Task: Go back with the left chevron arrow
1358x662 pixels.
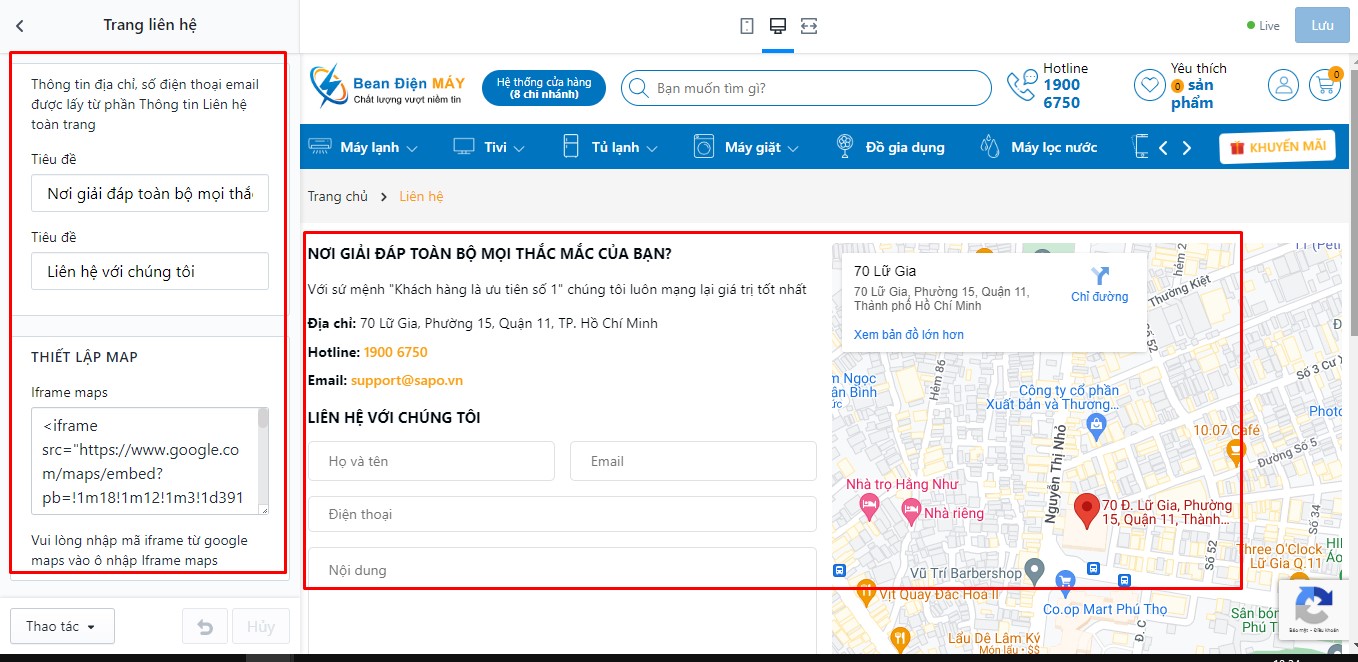Action: coord(20,26)
